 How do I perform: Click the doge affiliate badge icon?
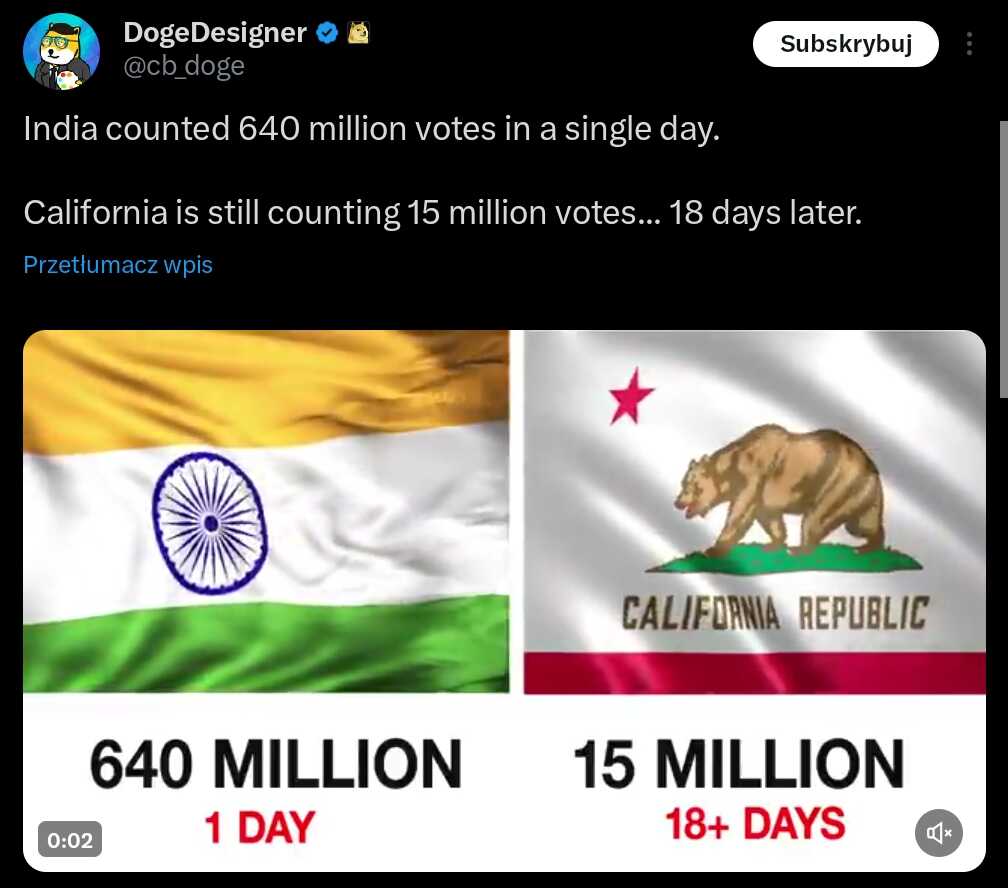click(358, 32)
